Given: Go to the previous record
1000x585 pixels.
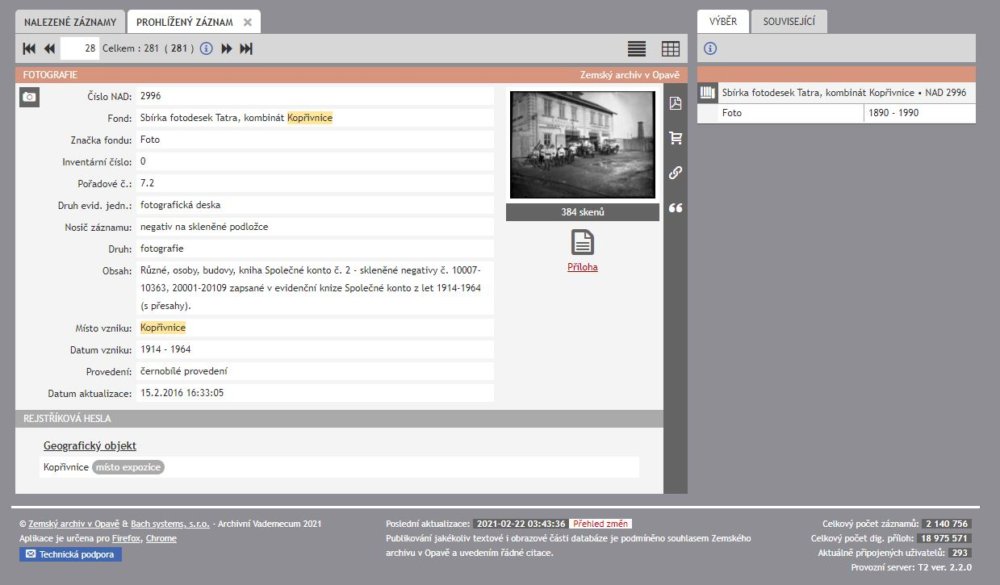Looking at the screenshot, I should click(50, 48).
